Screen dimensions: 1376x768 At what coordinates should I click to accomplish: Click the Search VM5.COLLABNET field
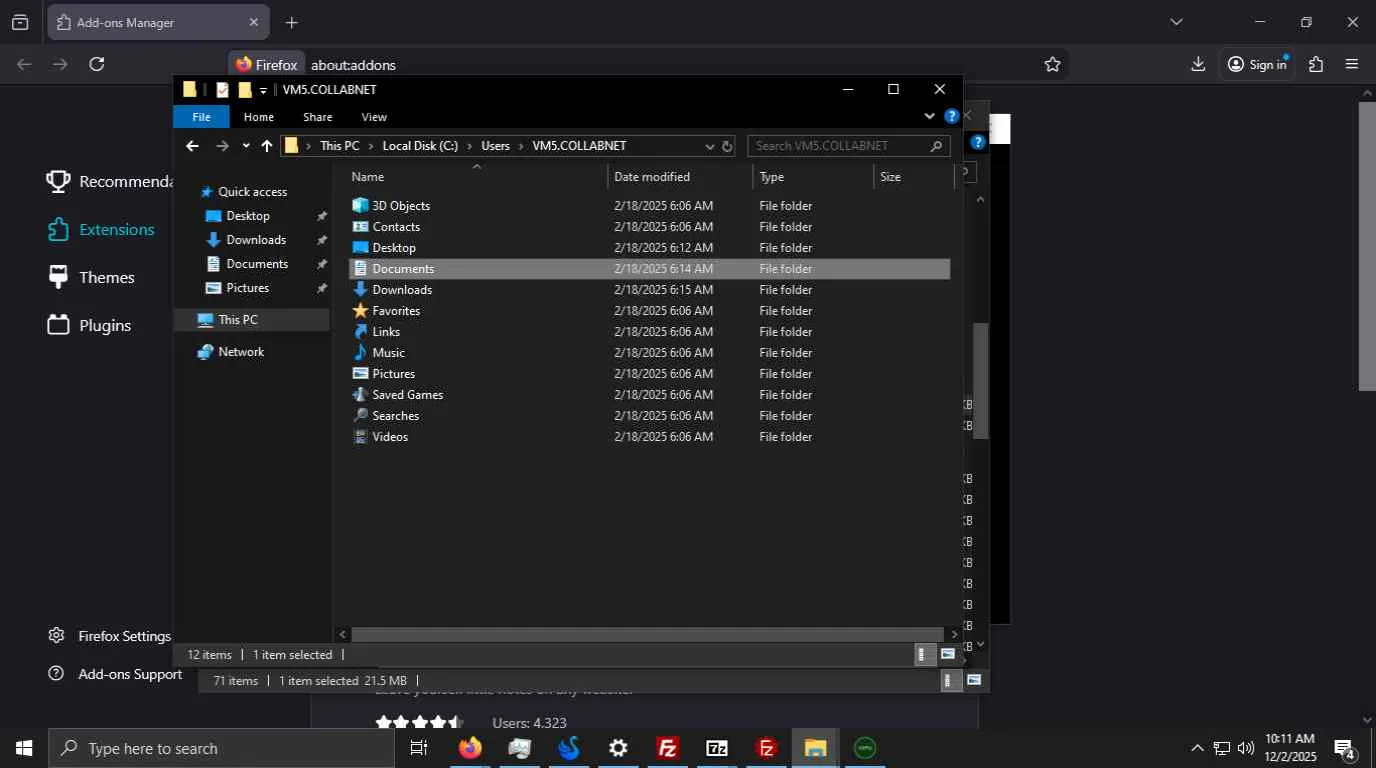coord(848,146)
